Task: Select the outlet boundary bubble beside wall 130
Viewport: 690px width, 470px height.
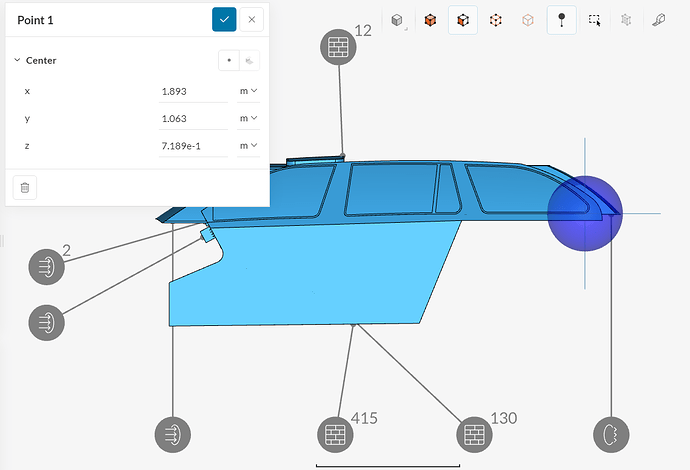Action: tap(611, 435)
